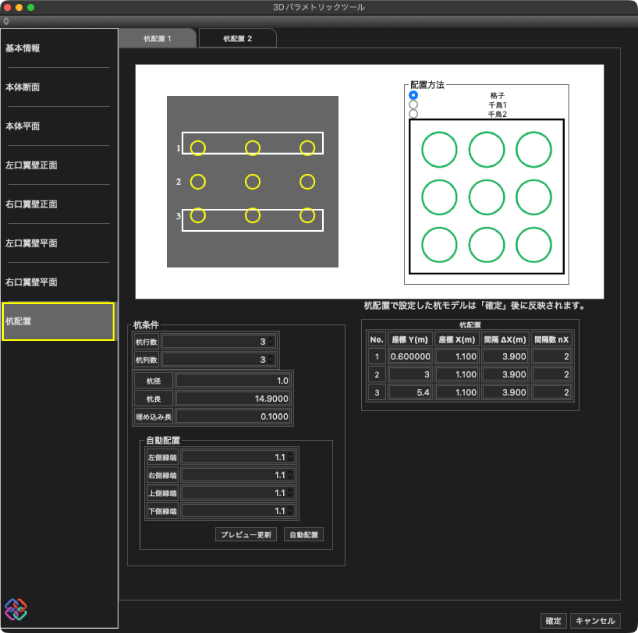
Task: Open the 右口翼壁正面 sidebar section
Action: tap(59, 204)
